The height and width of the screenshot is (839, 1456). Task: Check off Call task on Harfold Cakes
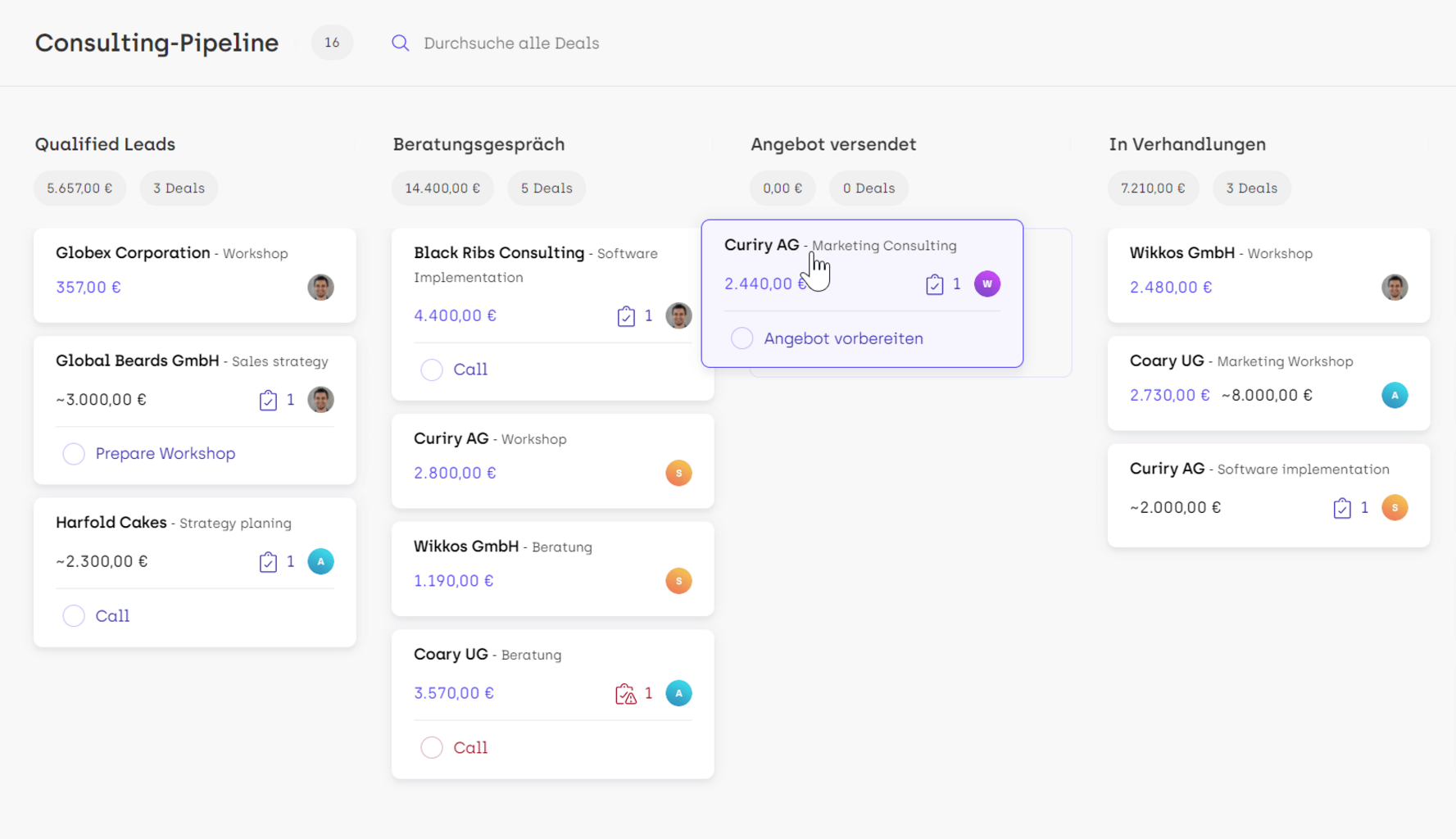click(x=74, y=616)
